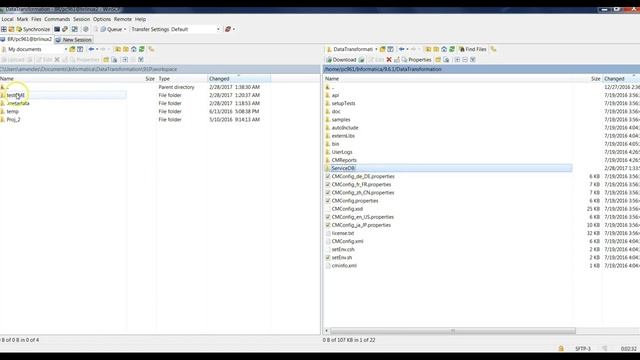Viewport: 640px width, 360px height.
Task: Click the Find Files button
Action: (x=473, y=49)
